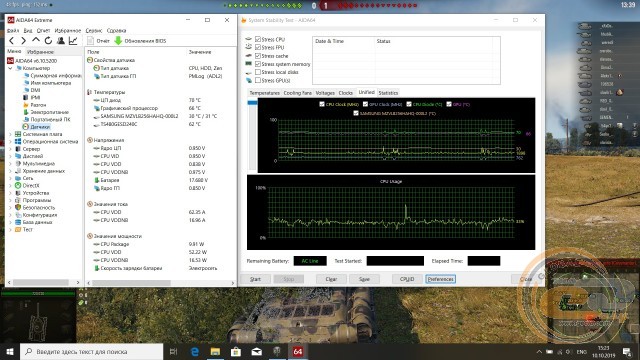Click the user silhouette toolbar icon

tap(61, 40)
